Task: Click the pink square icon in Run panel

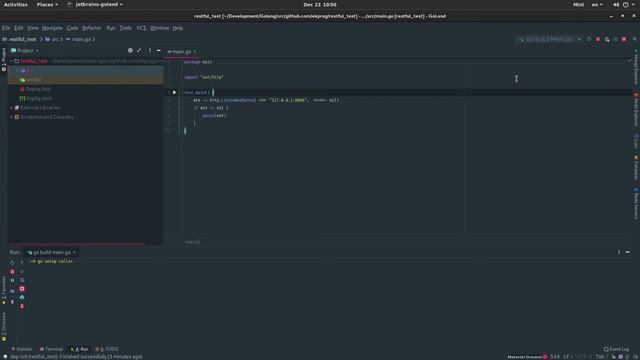Action: (22, 289)
